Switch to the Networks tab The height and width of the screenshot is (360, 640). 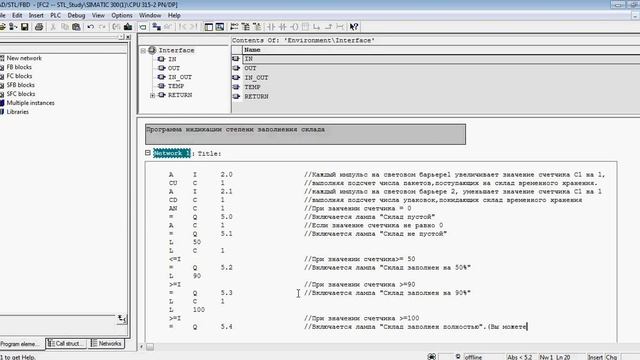coord(107,344)
